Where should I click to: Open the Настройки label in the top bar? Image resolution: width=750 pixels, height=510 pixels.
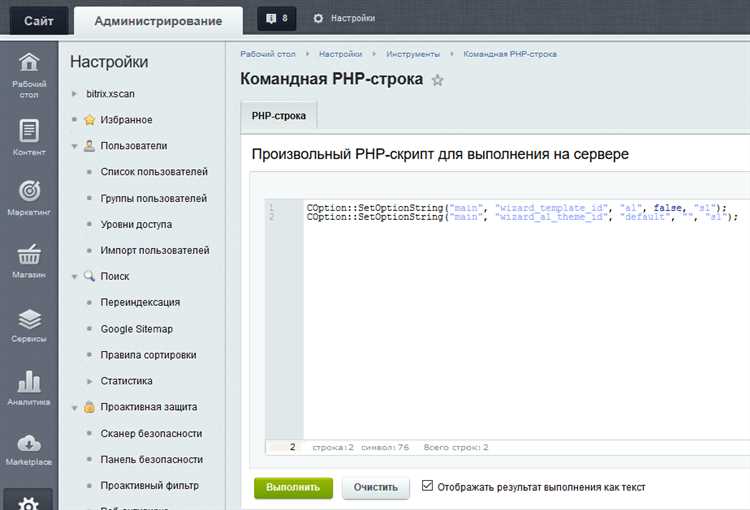pyautogui.click(x=353, y=18)
